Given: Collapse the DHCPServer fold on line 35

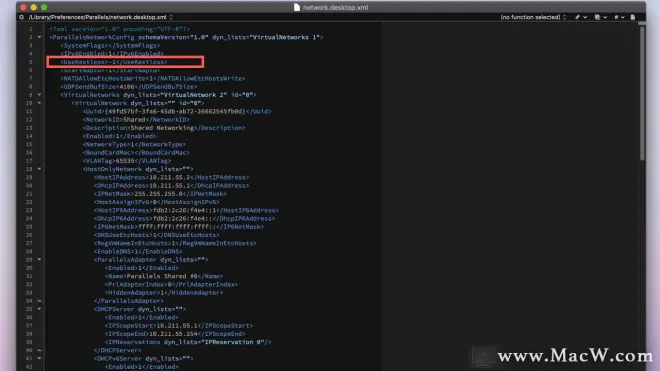Looking at the screenshot, I should [39, 309].
